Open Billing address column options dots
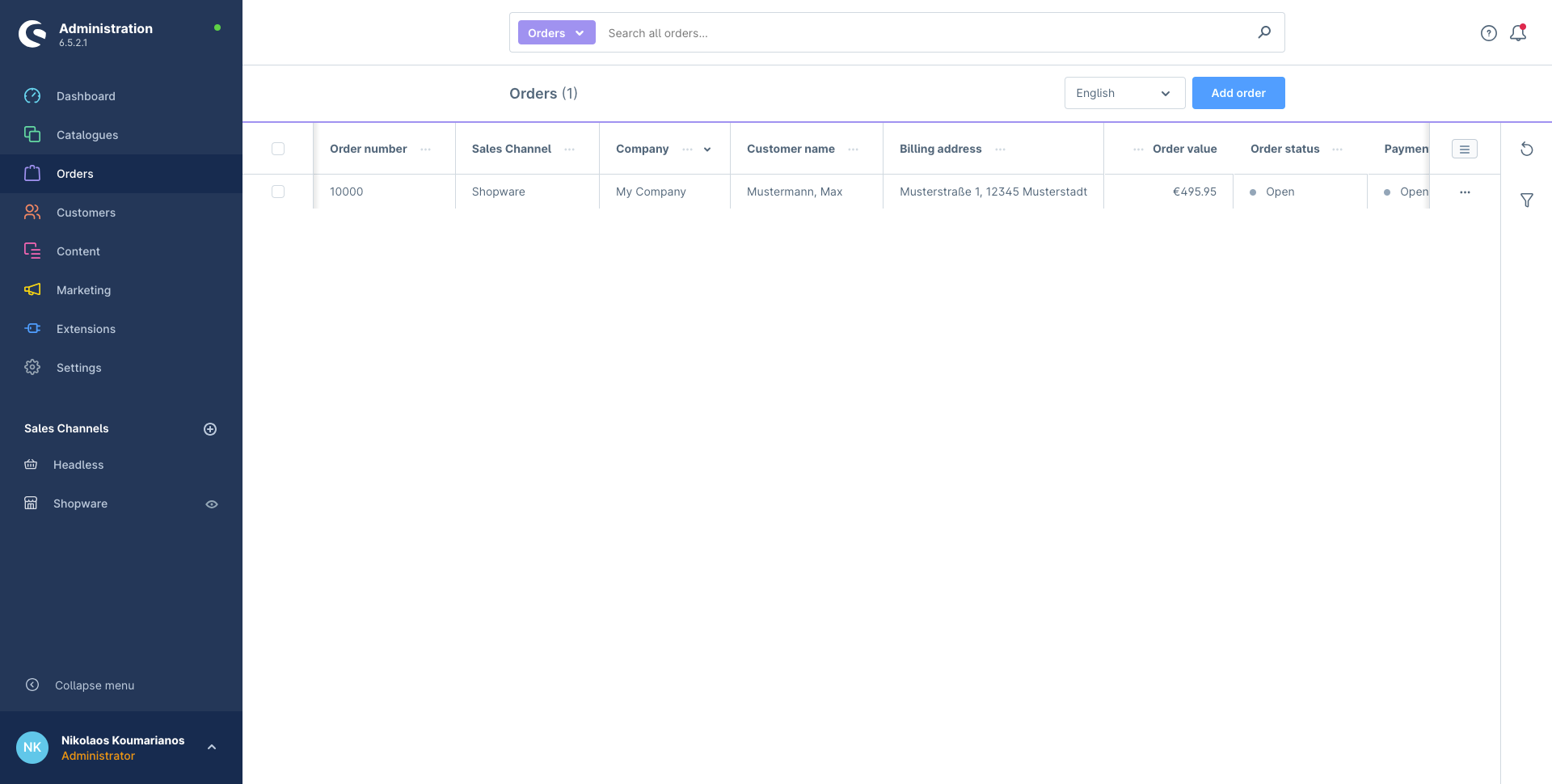Viewport: 1552px width, 784px height. pos(1000,150)
